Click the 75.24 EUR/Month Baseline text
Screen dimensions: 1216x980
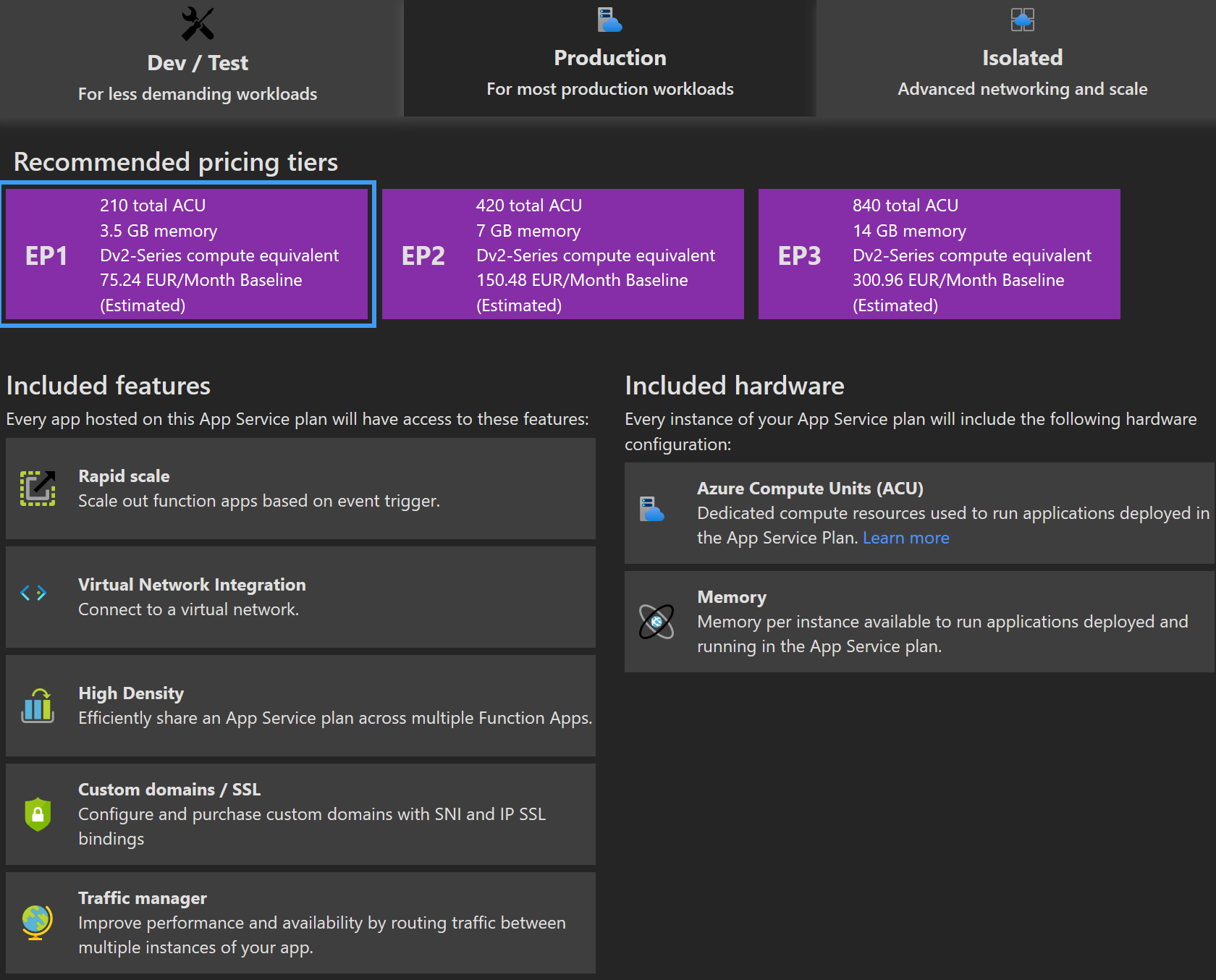click(201, 280)
